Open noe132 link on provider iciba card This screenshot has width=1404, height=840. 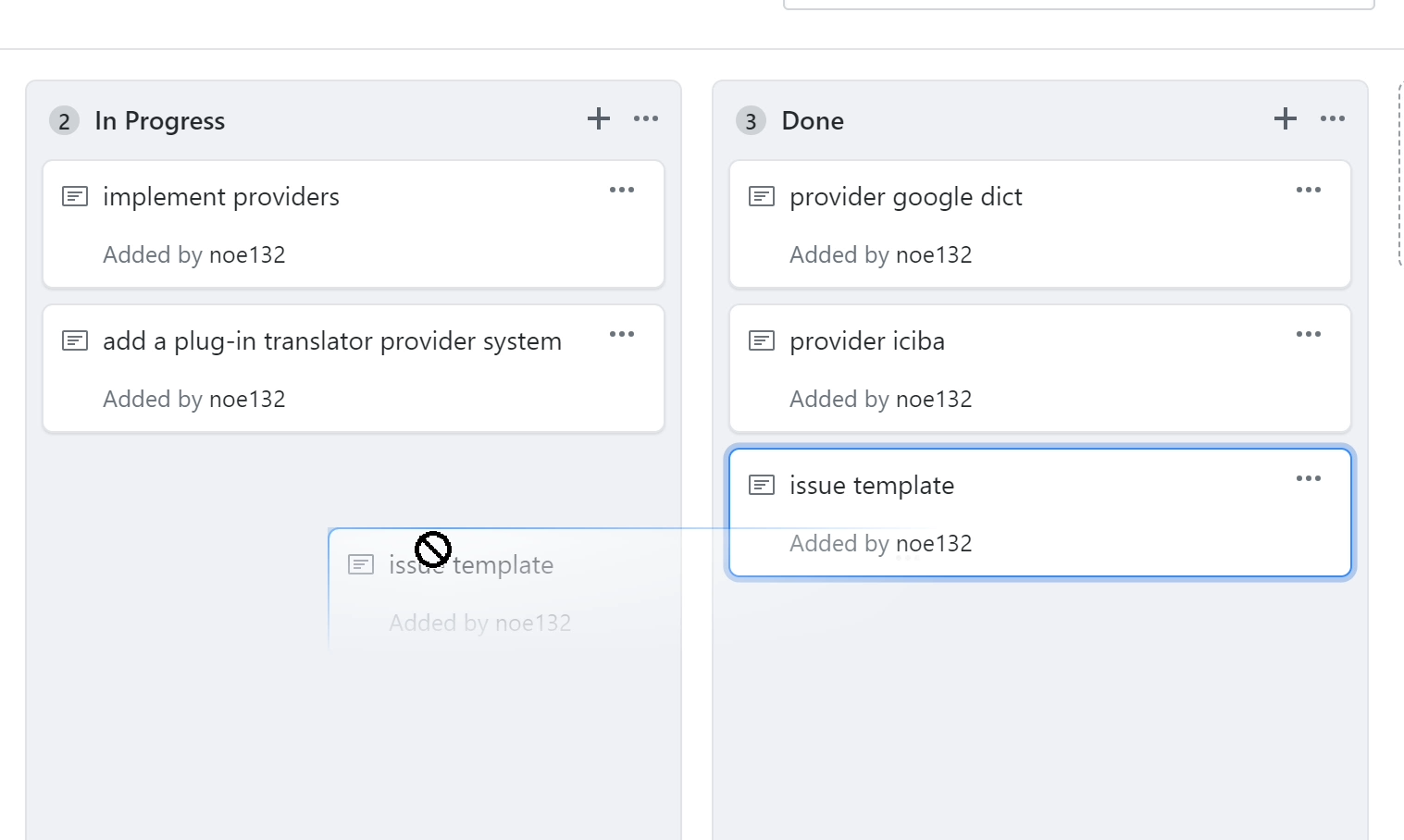tap(934, 399)
